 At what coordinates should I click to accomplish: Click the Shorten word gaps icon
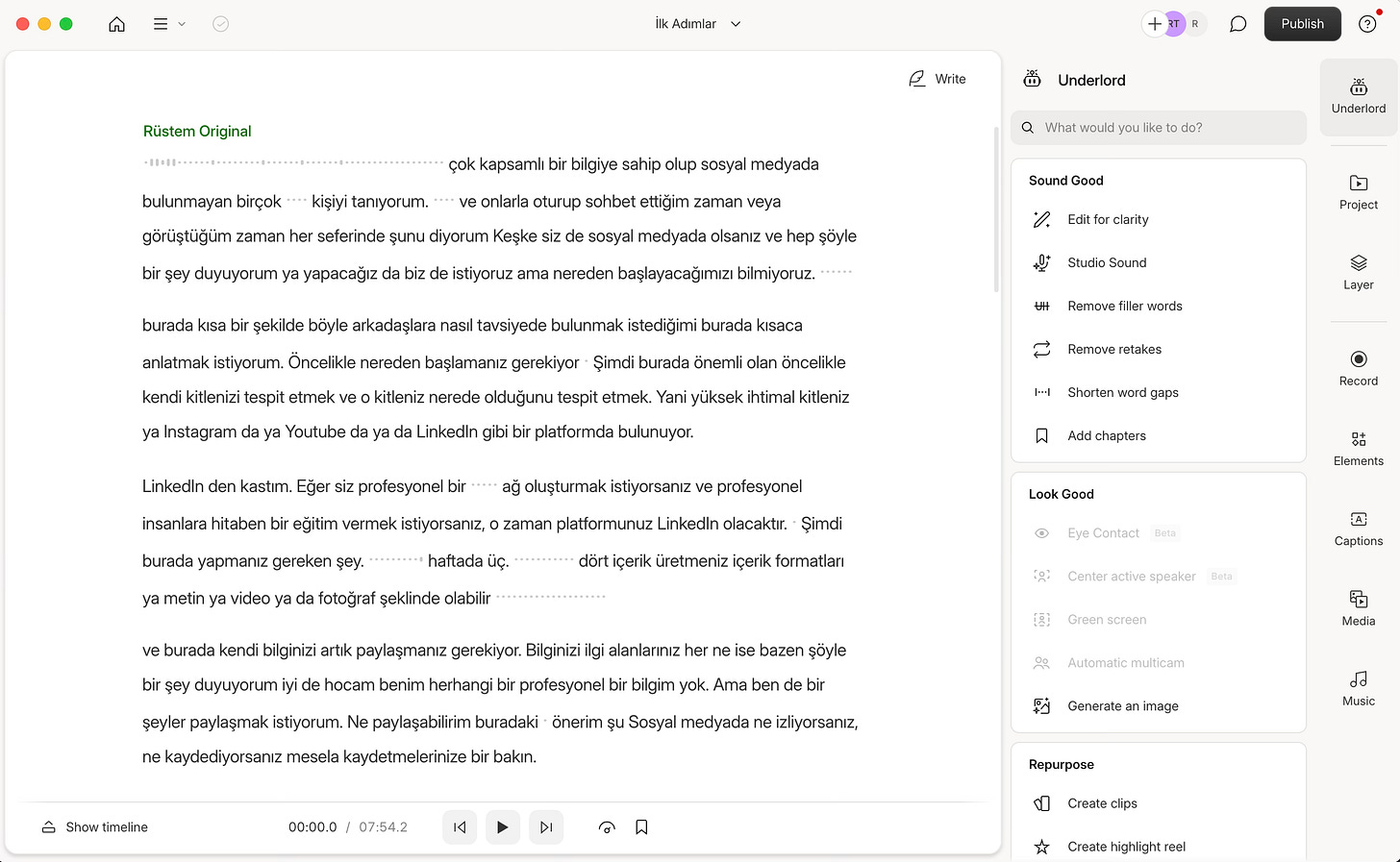pyautogui.click(x=1041, y=392)
